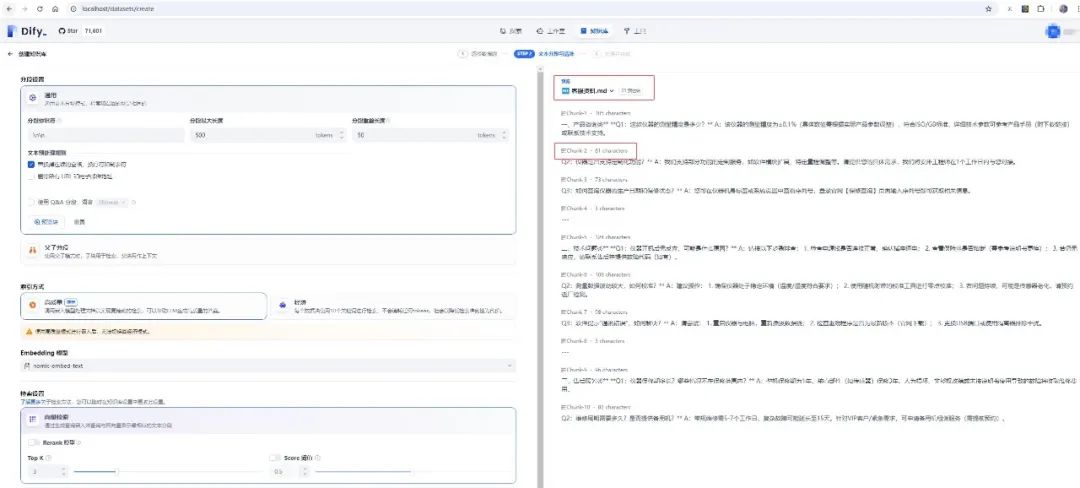
Task: Reload the page in the browser
Action: (40, 9)
